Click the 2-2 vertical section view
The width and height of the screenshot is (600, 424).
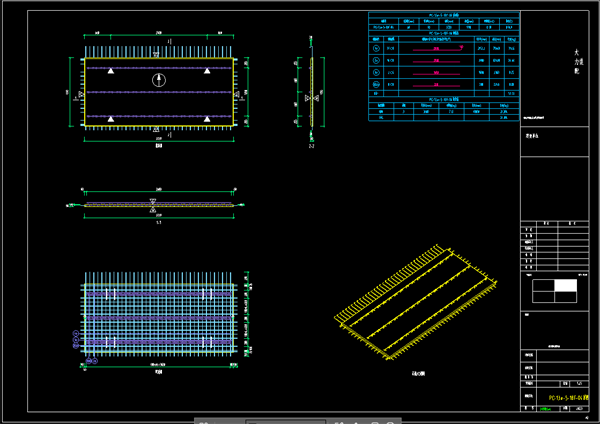pos(311,91)
